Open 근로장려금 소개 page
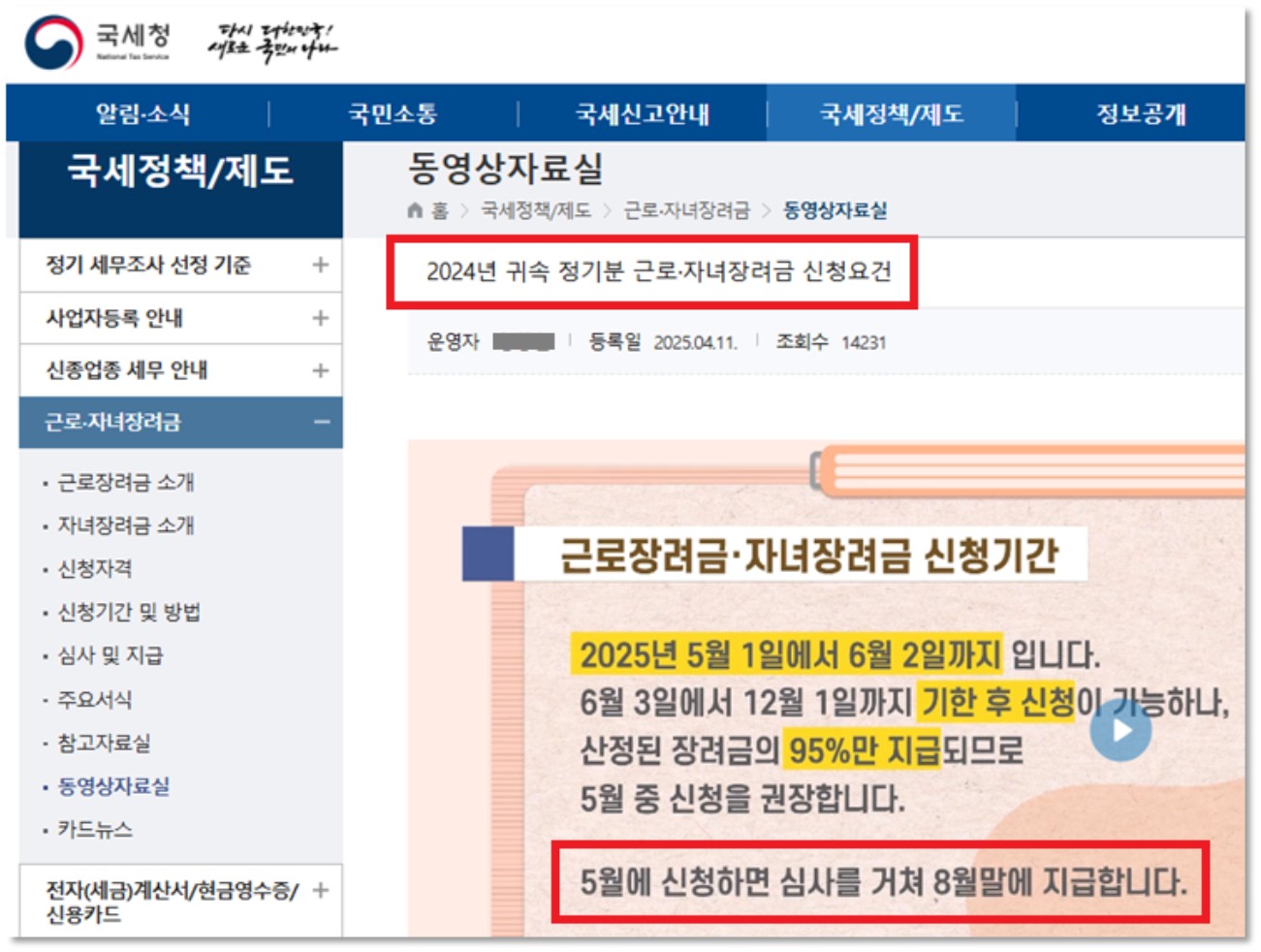The width and height of the screenshot is (1261, 952). (126, 482)
